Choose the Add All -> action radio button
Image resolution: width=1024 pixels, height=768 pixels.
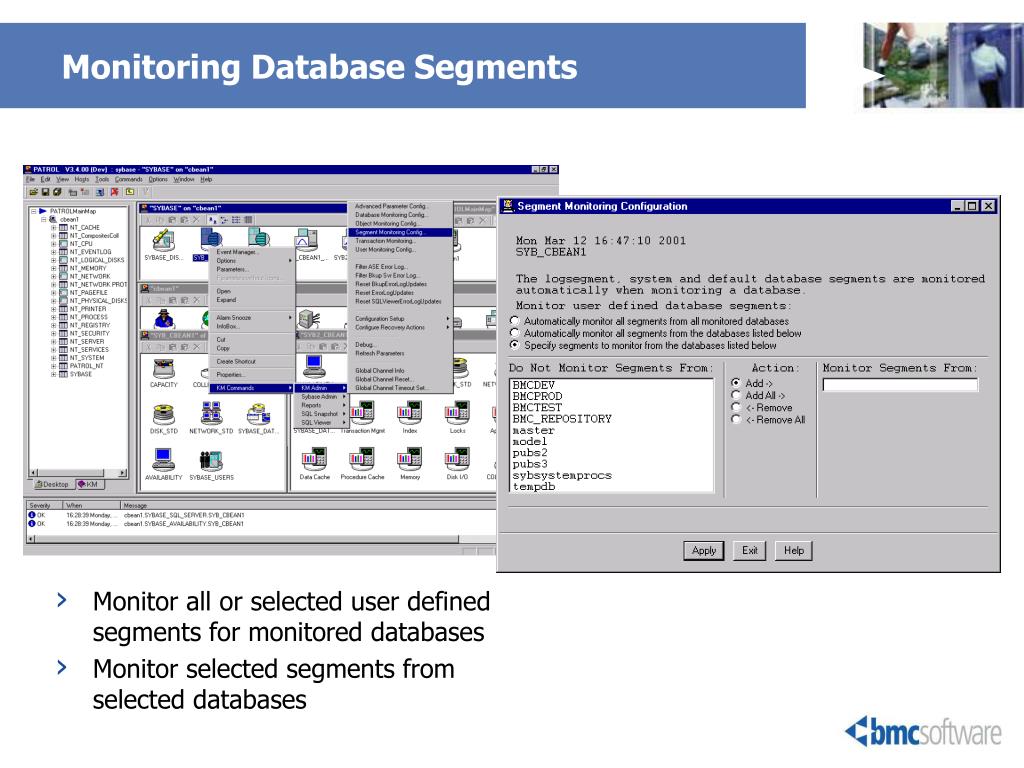coord(736,395)
